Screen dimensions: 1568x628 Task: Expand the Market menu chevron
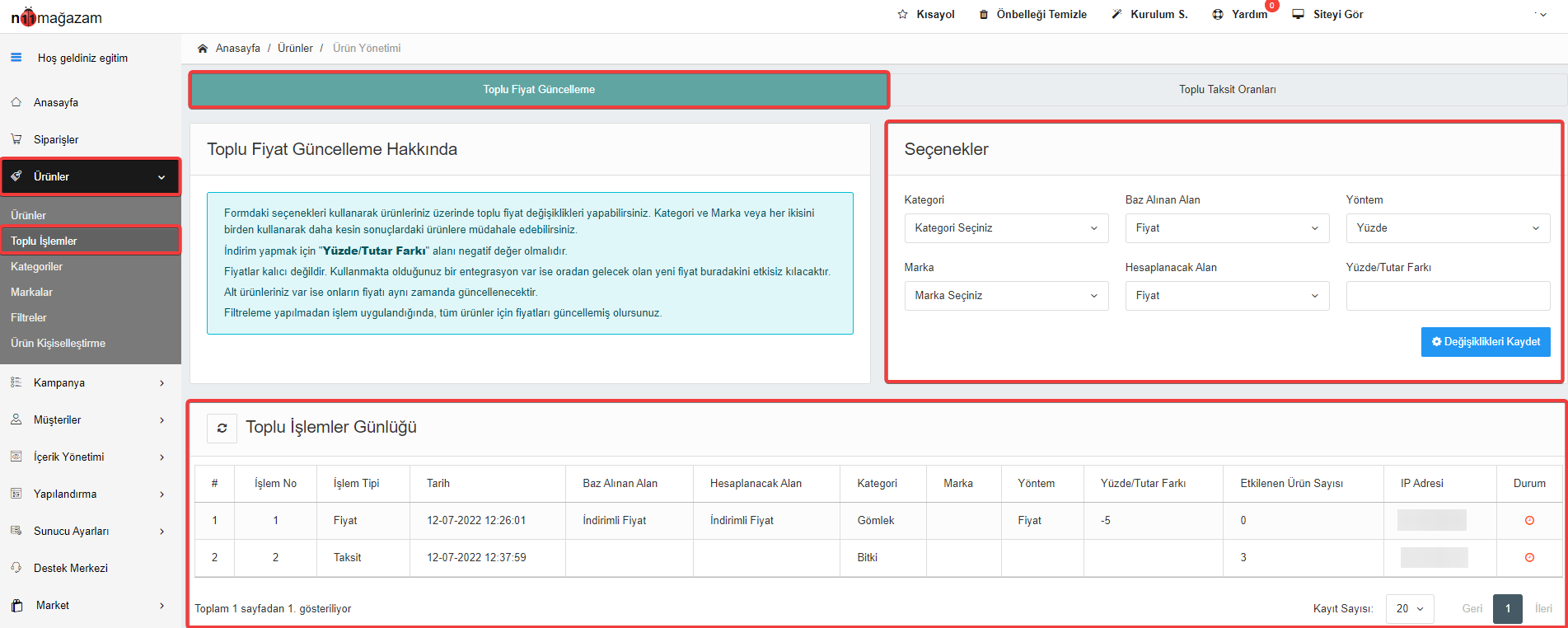pyautogui.click(x=161, y=606)
